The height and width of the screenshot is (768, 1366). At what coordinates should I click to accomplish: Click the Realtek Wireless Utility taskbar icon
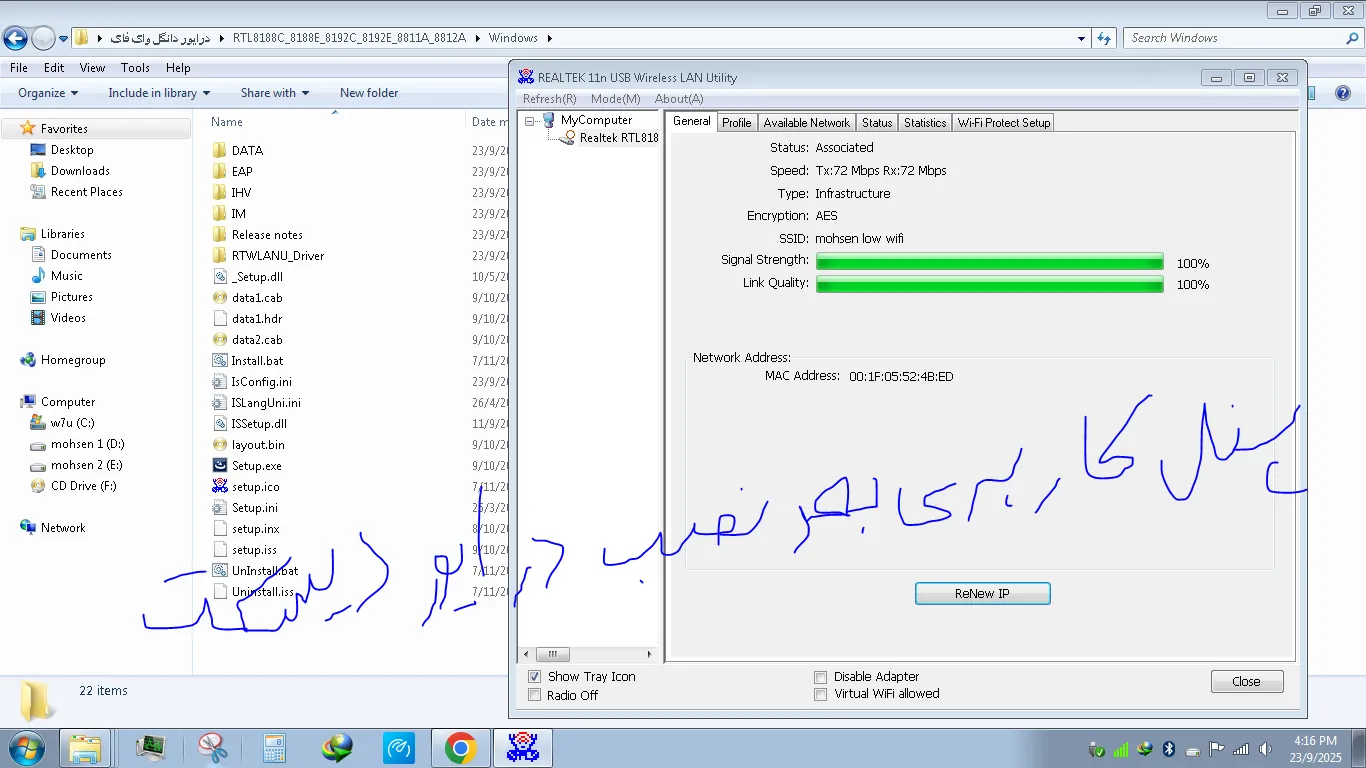point(522,748)
